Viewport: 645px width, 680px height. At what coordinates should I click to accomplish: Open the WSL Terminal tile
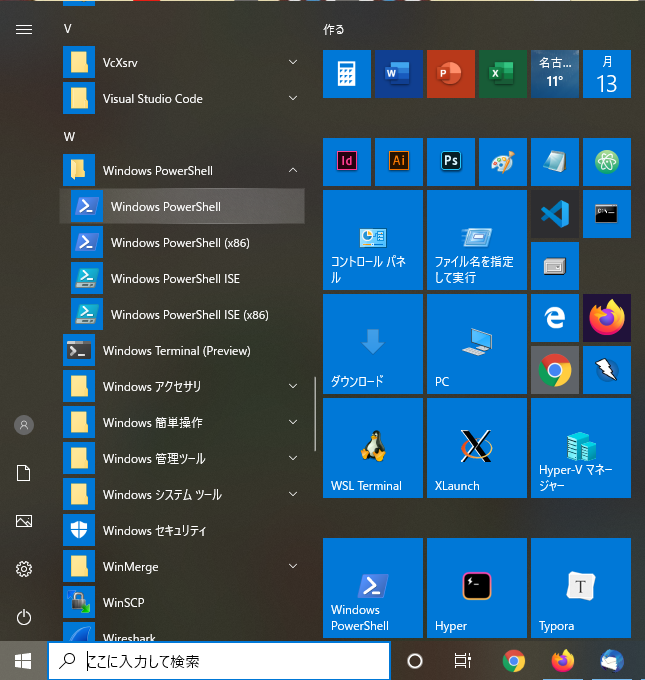(x=373, y=448)
